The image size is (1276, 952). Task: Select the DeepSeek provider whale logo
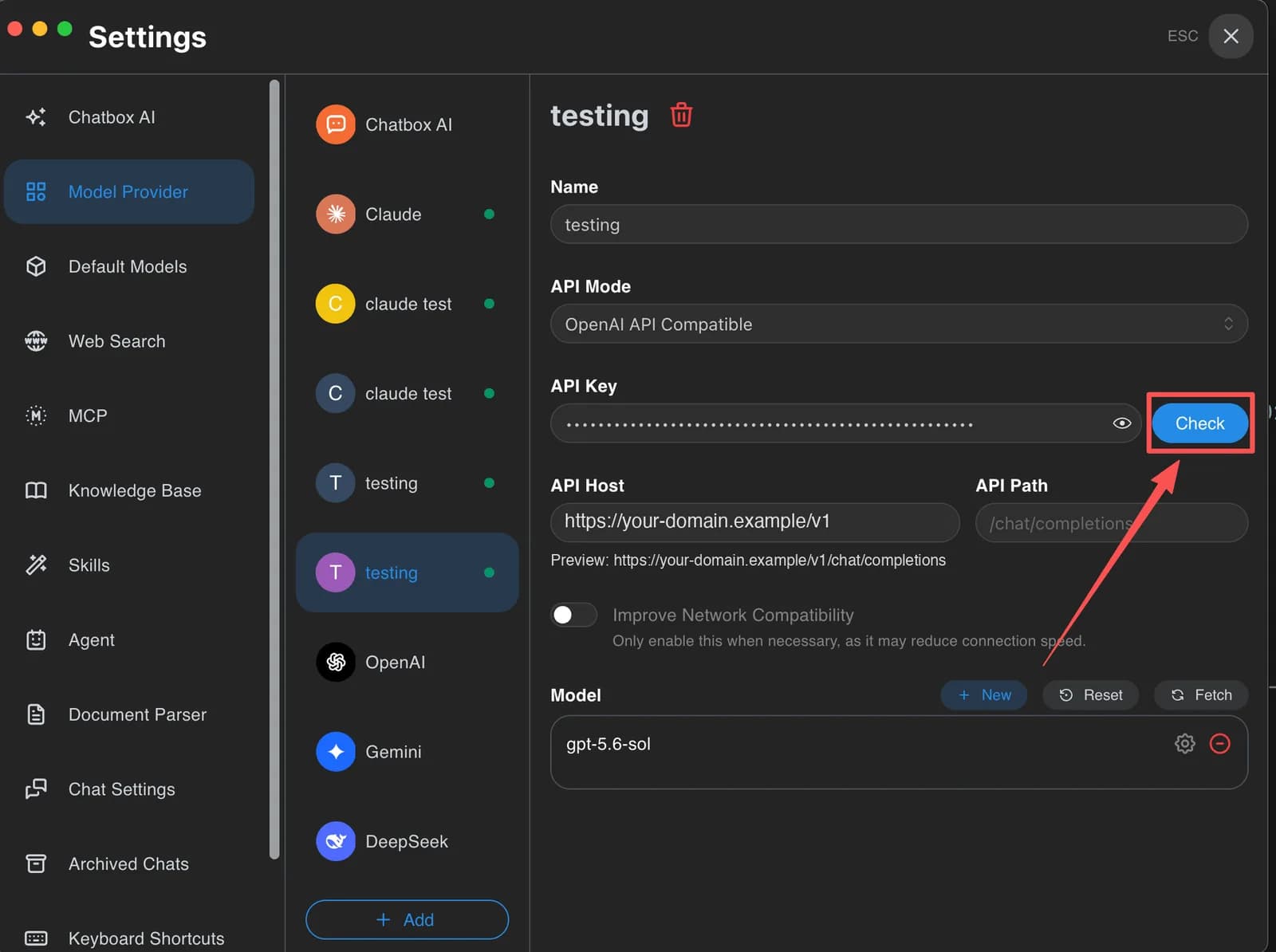pyautogui.click(x=336, y=841)
